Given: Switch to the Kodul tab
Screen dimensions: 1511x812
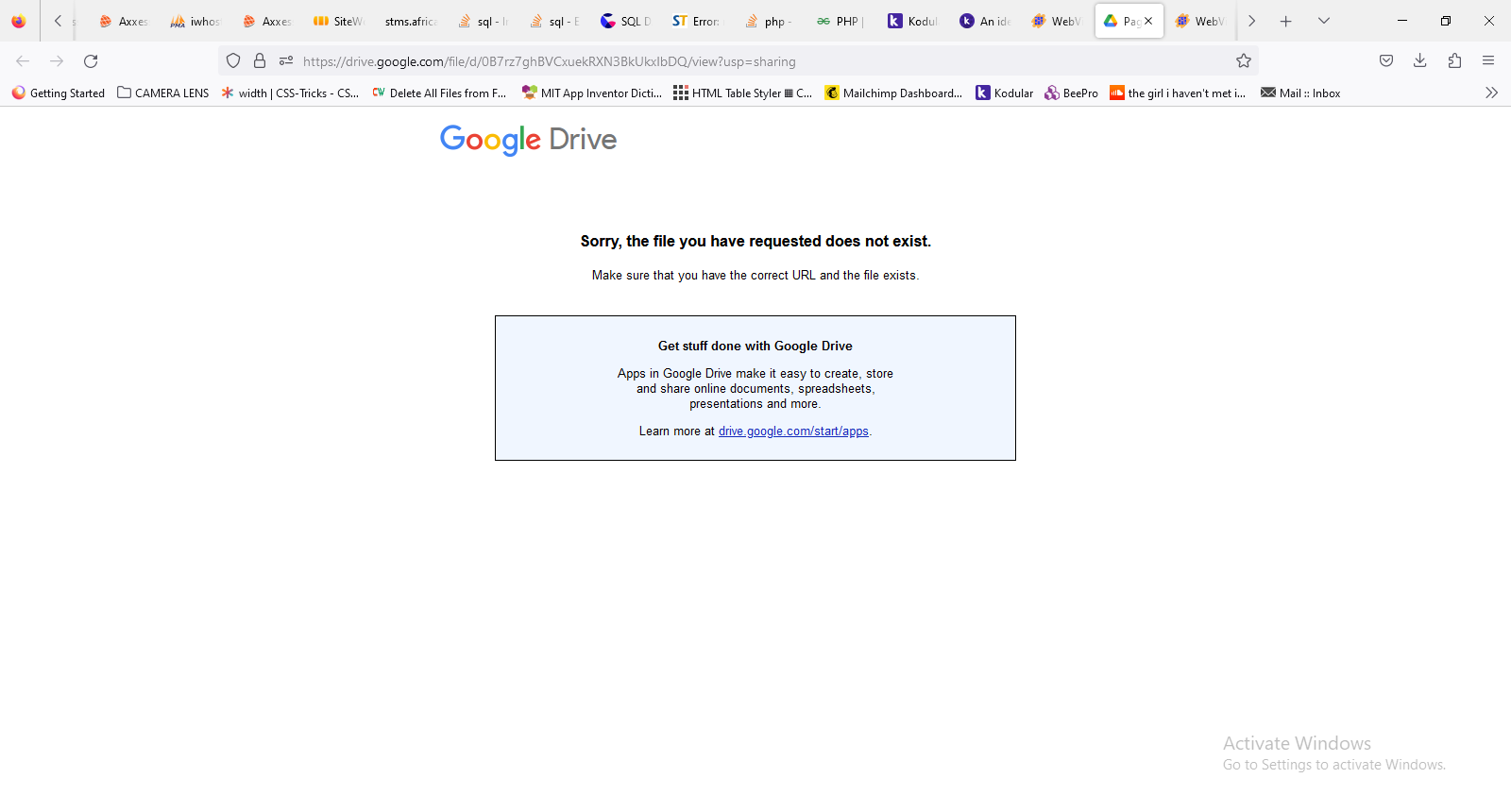Looking at the screenshot, I should (x=914, y=21).
